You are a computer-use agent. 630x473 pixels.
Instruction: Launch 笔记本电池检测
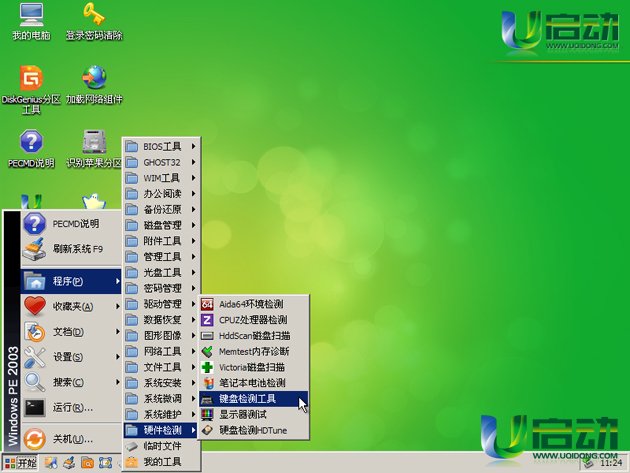(254, 383)
